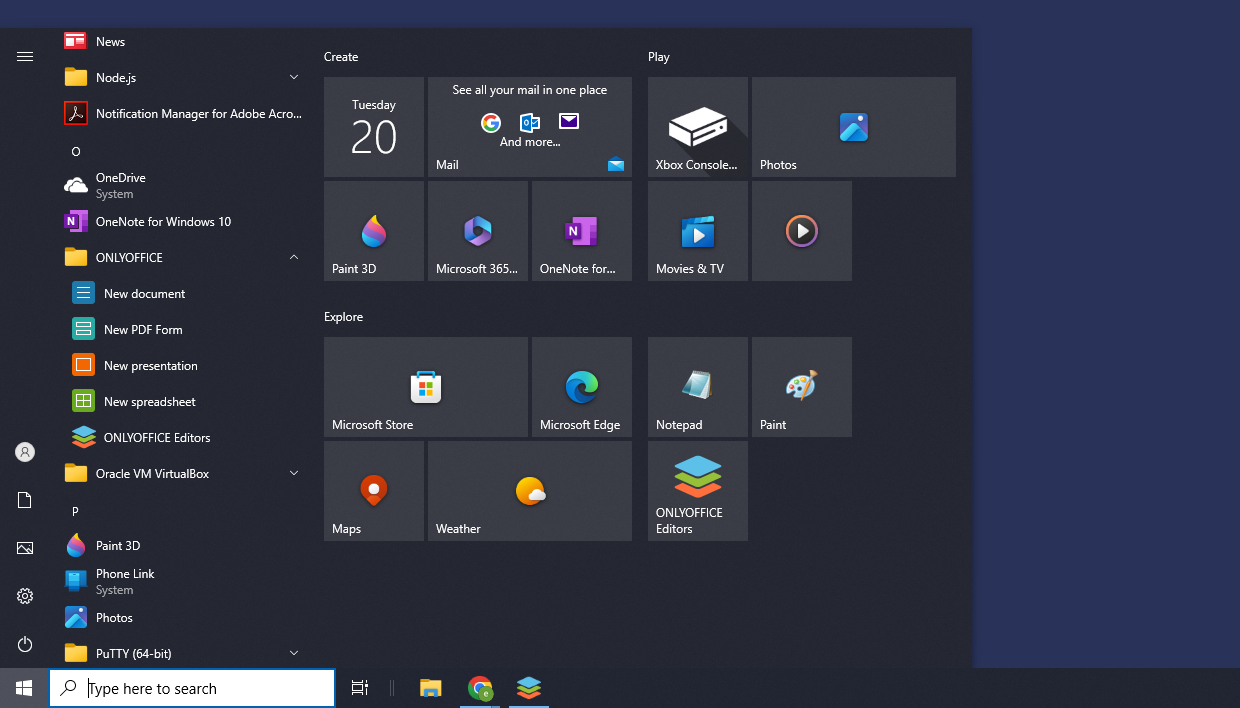
Task: Open Phone Link app
Action: click(182, 581)
